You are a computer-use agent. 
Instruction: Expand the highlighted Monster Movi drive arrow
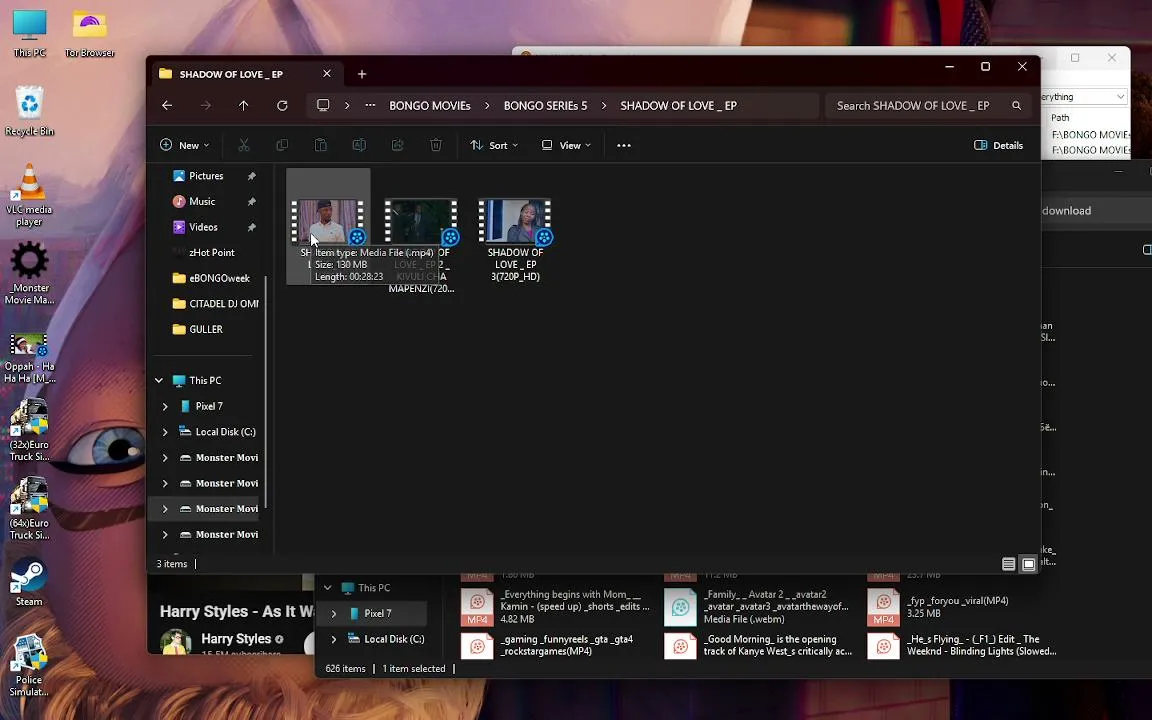[x=165, y=508]
